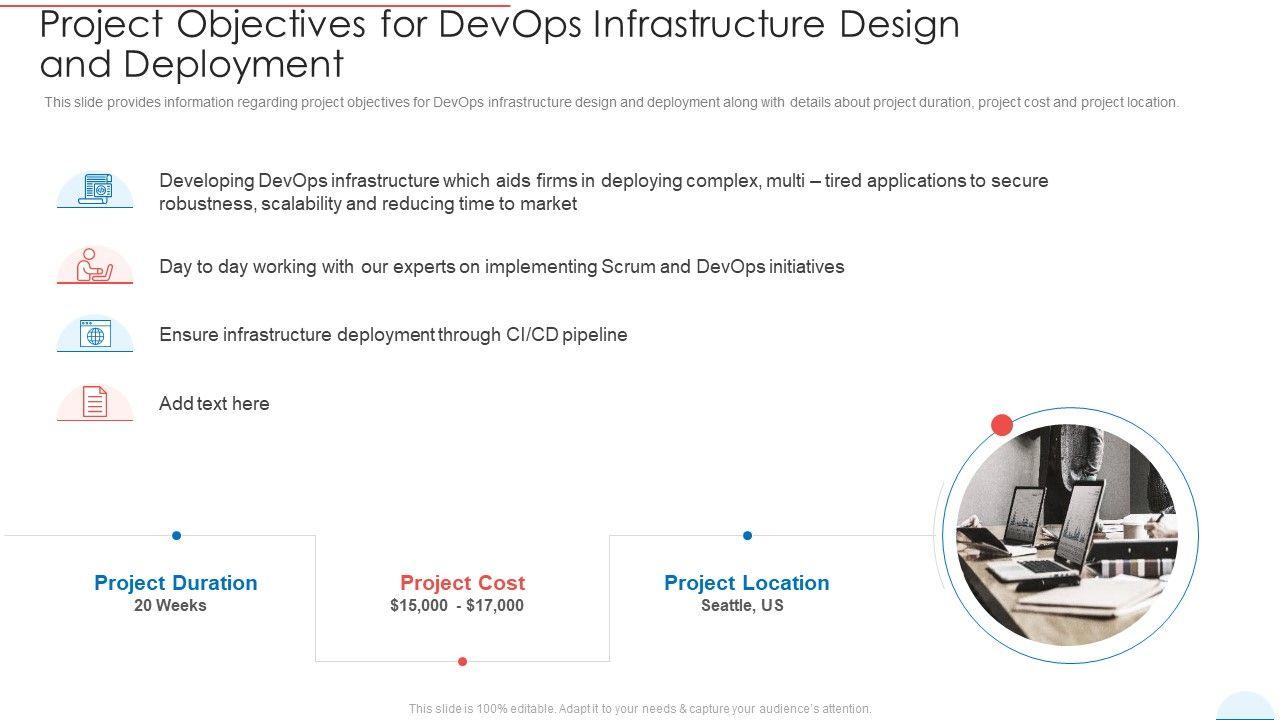
Task: Select the red dot below Project Cost
Action: coord(462,661)
